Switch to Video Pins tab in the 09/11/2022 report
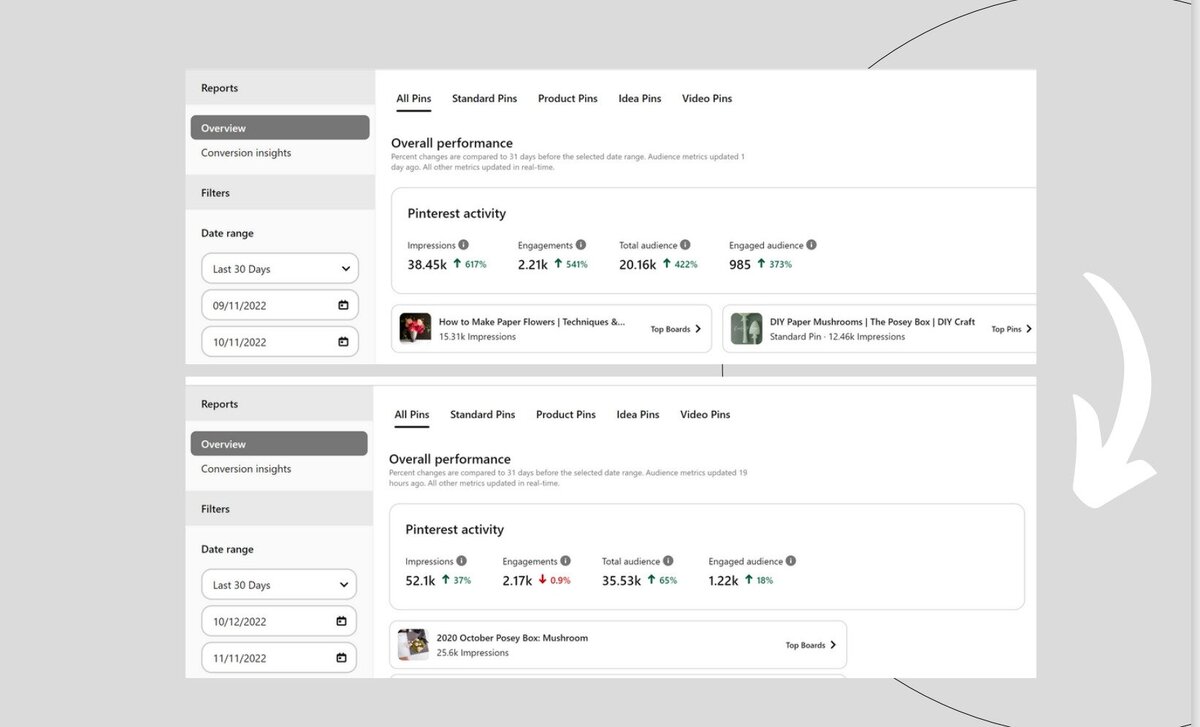Viewport: 1200px width, 727px height. pyautogui.click(x=707, y=99)
